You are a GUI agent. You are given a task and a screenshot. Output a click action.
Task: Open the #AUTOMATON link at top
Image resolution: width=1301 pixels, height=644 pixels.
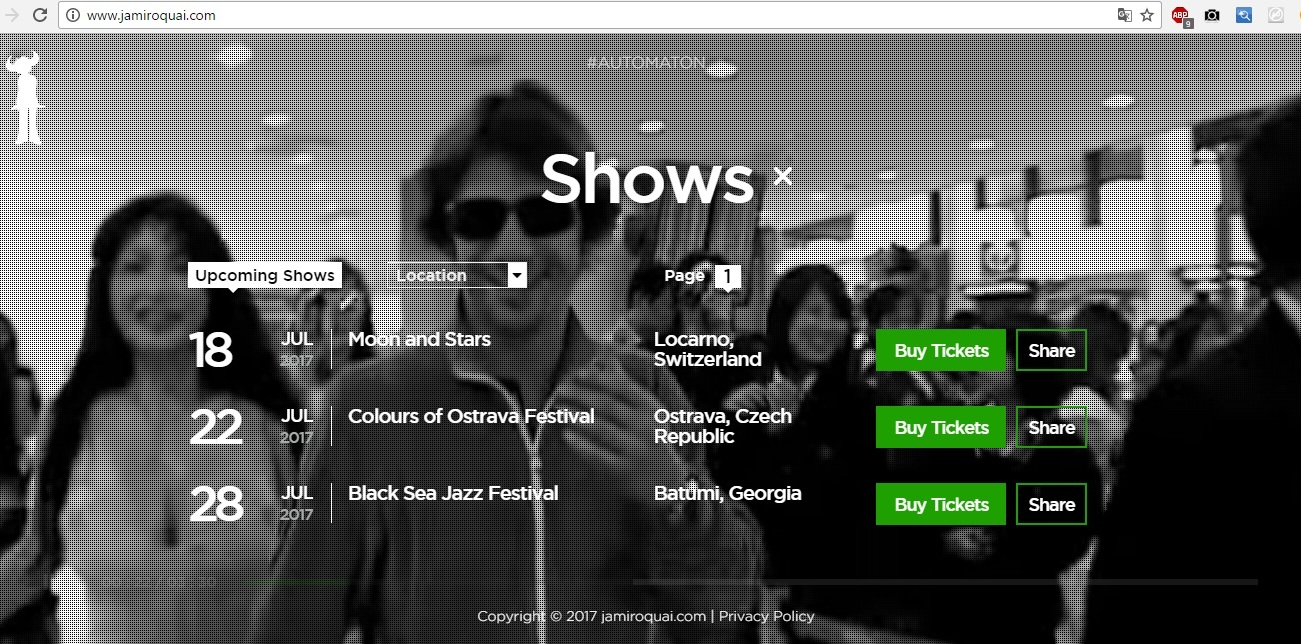click(646, 63)
